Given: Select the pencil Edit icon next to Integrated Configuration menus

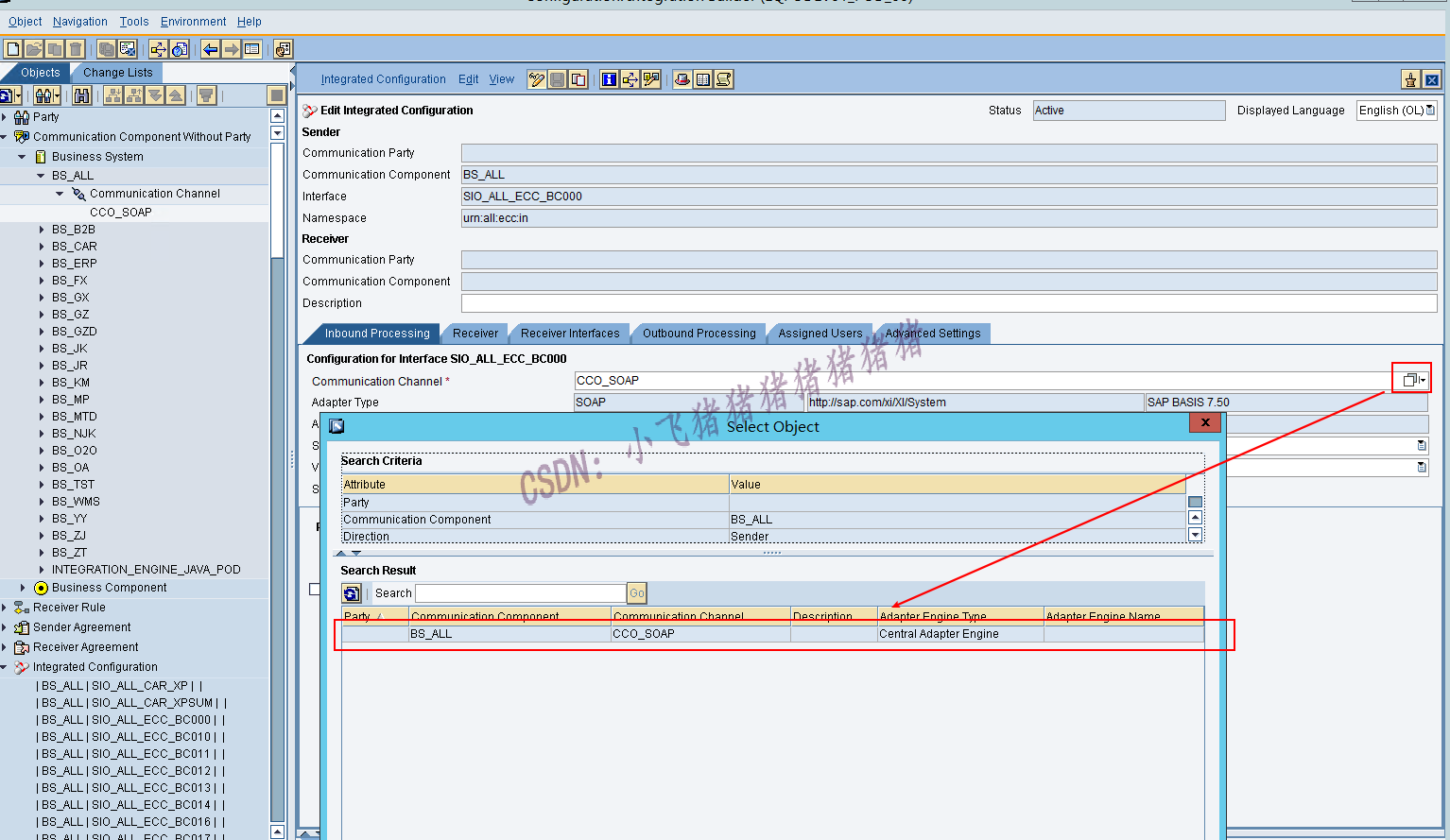Looking at the screenshot, I should click(x=537, y=79).
